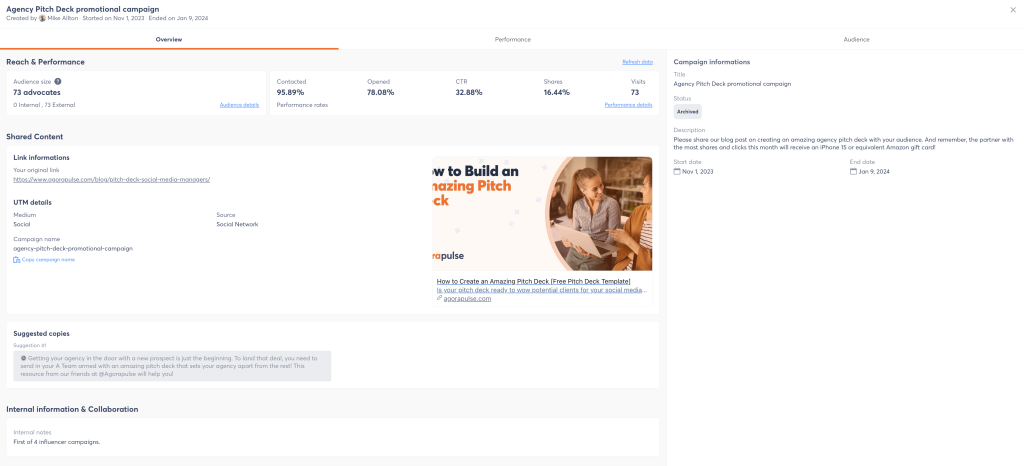This screenshot has height=466, width=1024.
Task: Click the end date calendar icon
Action: [853, 172]
